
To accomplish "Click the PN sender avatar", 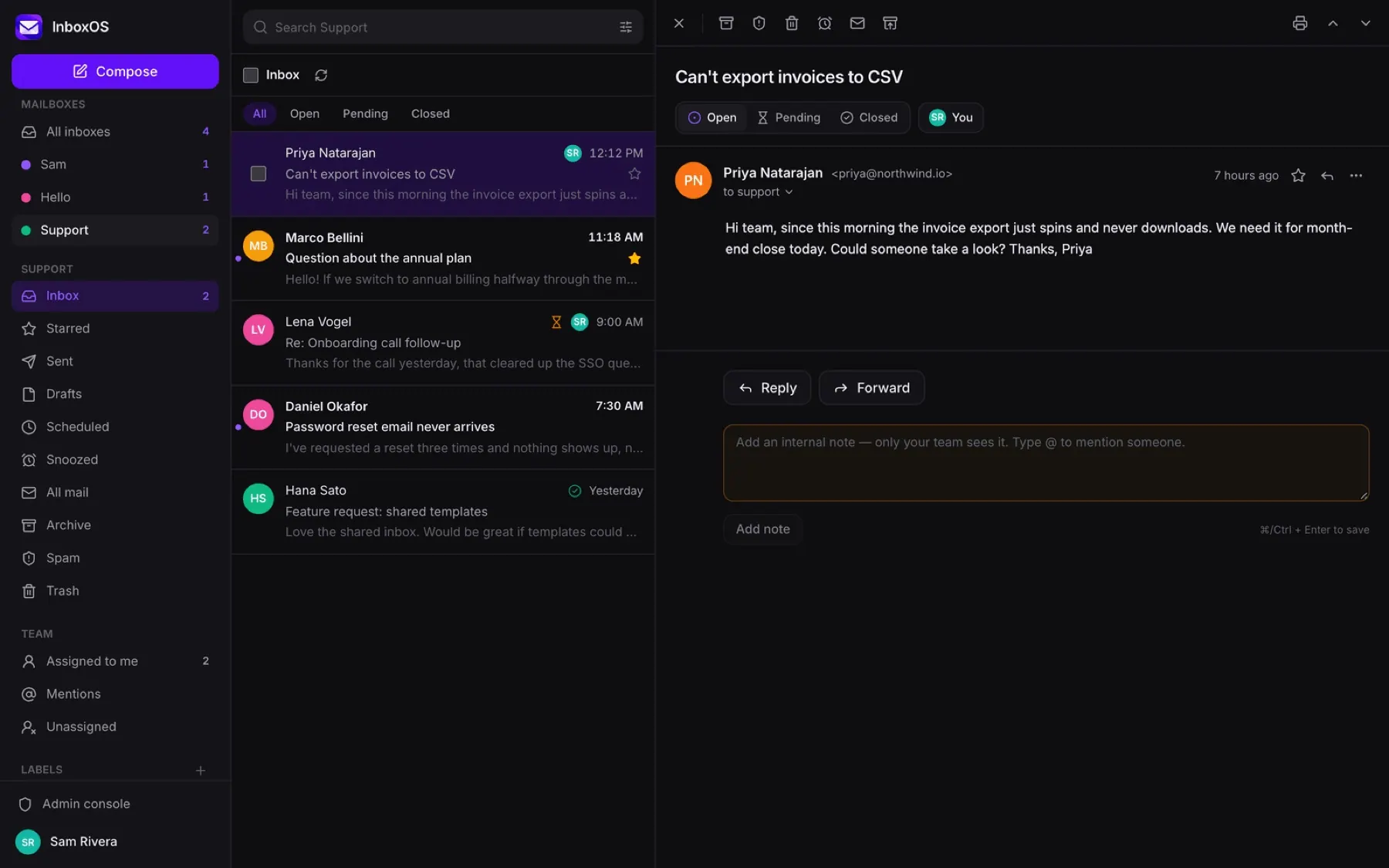I will point(693,181).
